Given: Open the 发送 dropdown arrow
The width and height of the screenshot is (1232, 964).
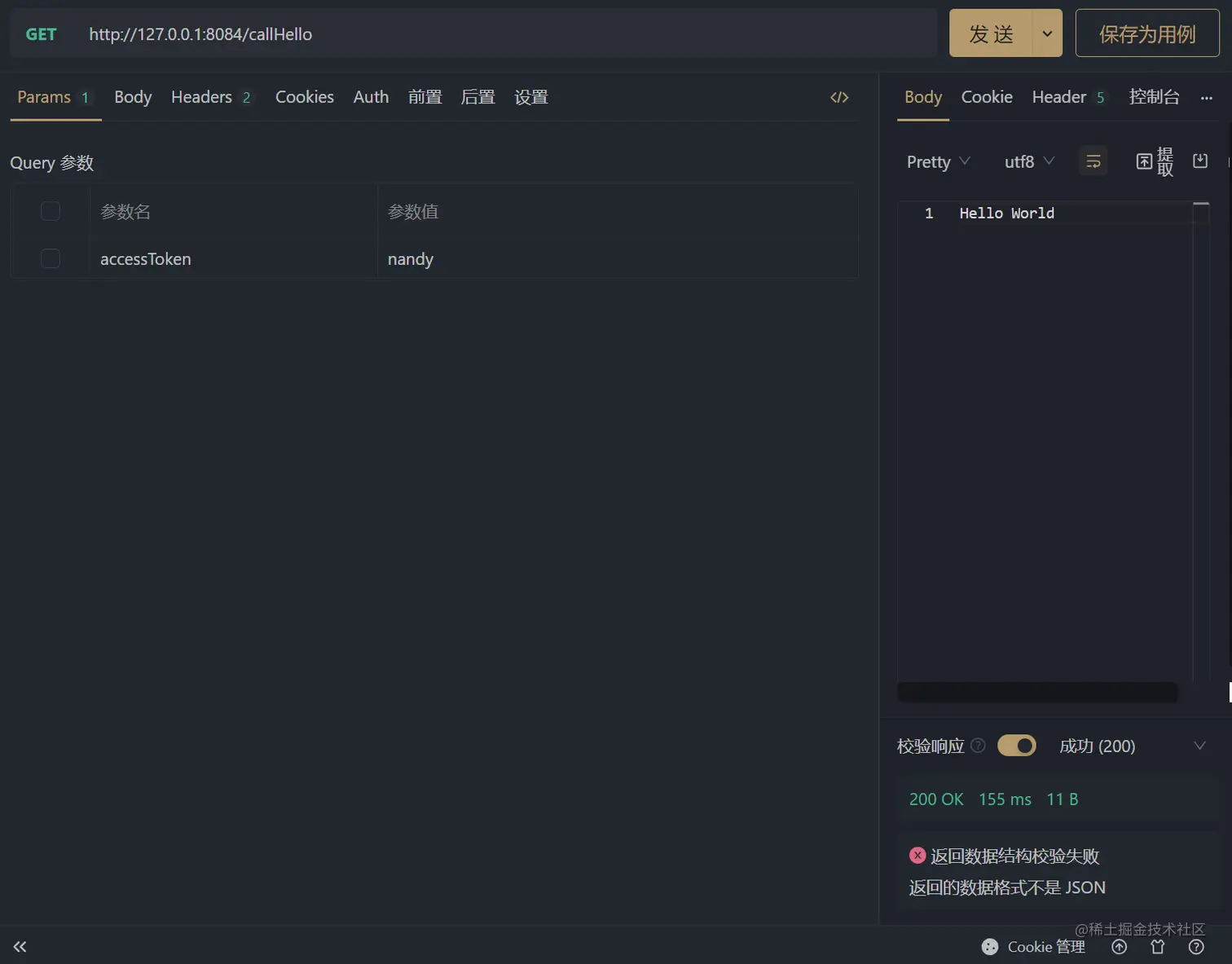Looking at the screenshot, I should pyautogui.click(x=1047, y=33).
